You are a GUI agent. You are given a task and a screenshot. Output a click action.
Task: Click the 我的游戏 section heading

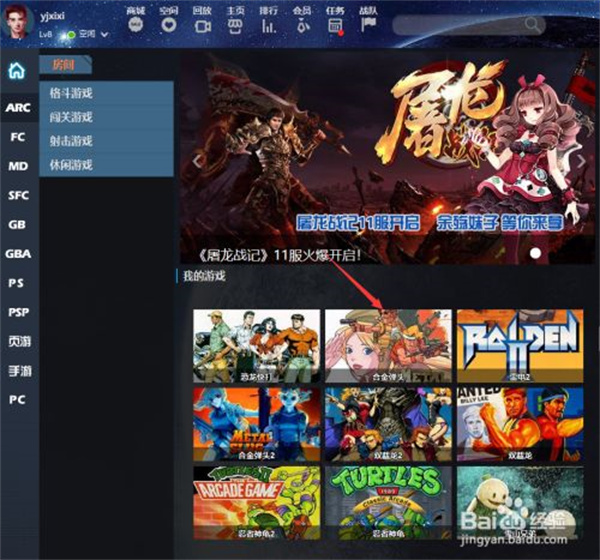click(x=204, y=276)
